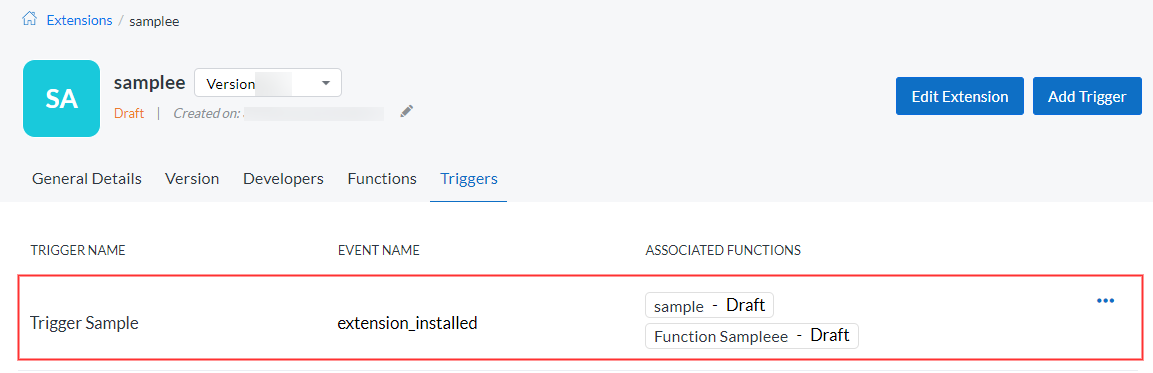The width and height of the screenshot is (1153, 373).
Task: Select the Triggers tab
Action: pos(468,179)
